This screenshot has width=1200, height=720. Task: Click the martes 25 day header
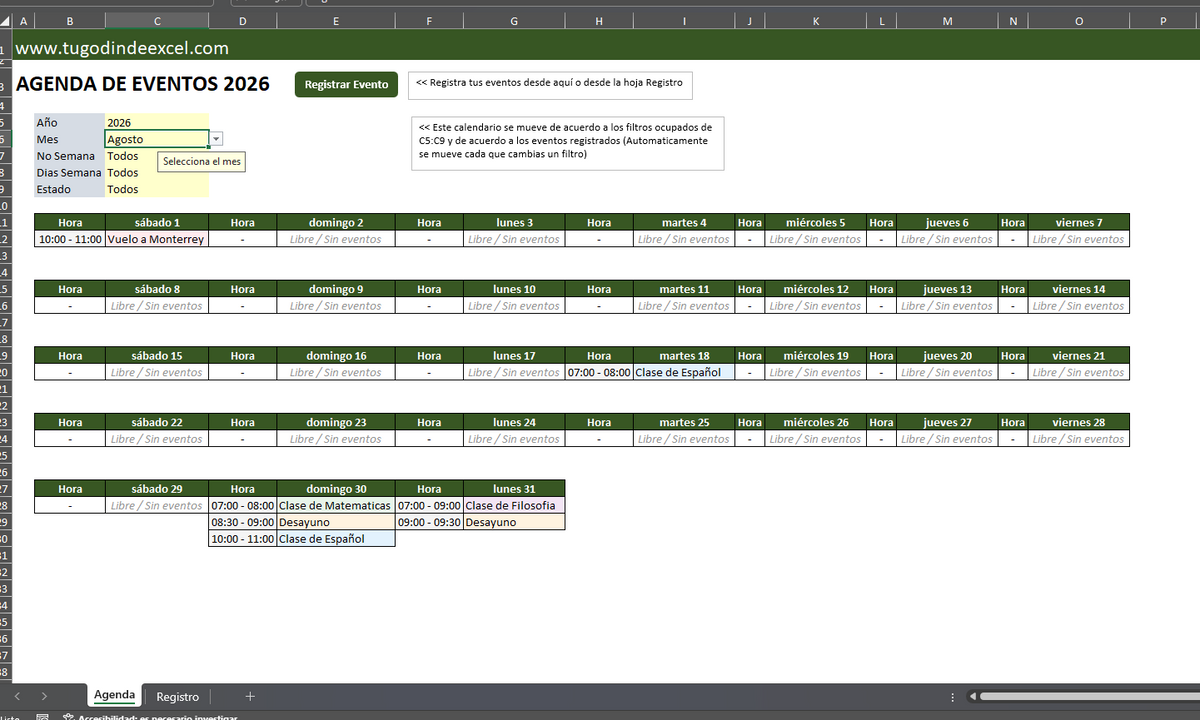click(x=684, y=422)
